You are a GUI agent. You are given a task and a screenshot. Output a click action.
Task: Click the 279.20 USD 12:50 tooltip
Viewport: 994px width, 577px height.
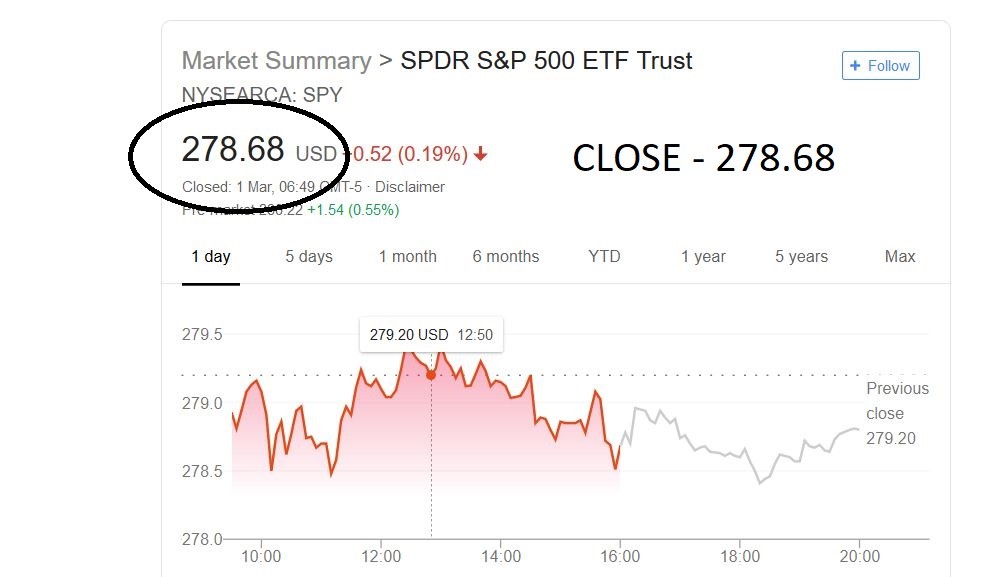(431, 335)
